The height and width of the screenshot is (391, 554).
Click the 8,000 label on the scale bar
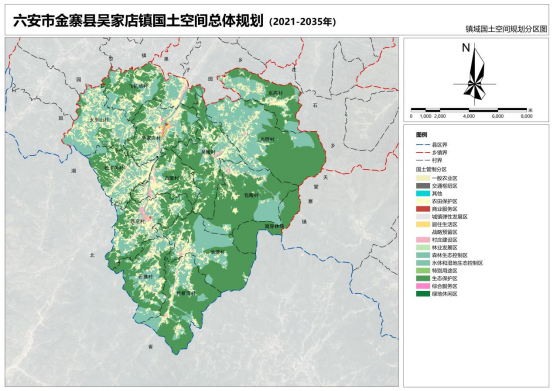point(526,116)
